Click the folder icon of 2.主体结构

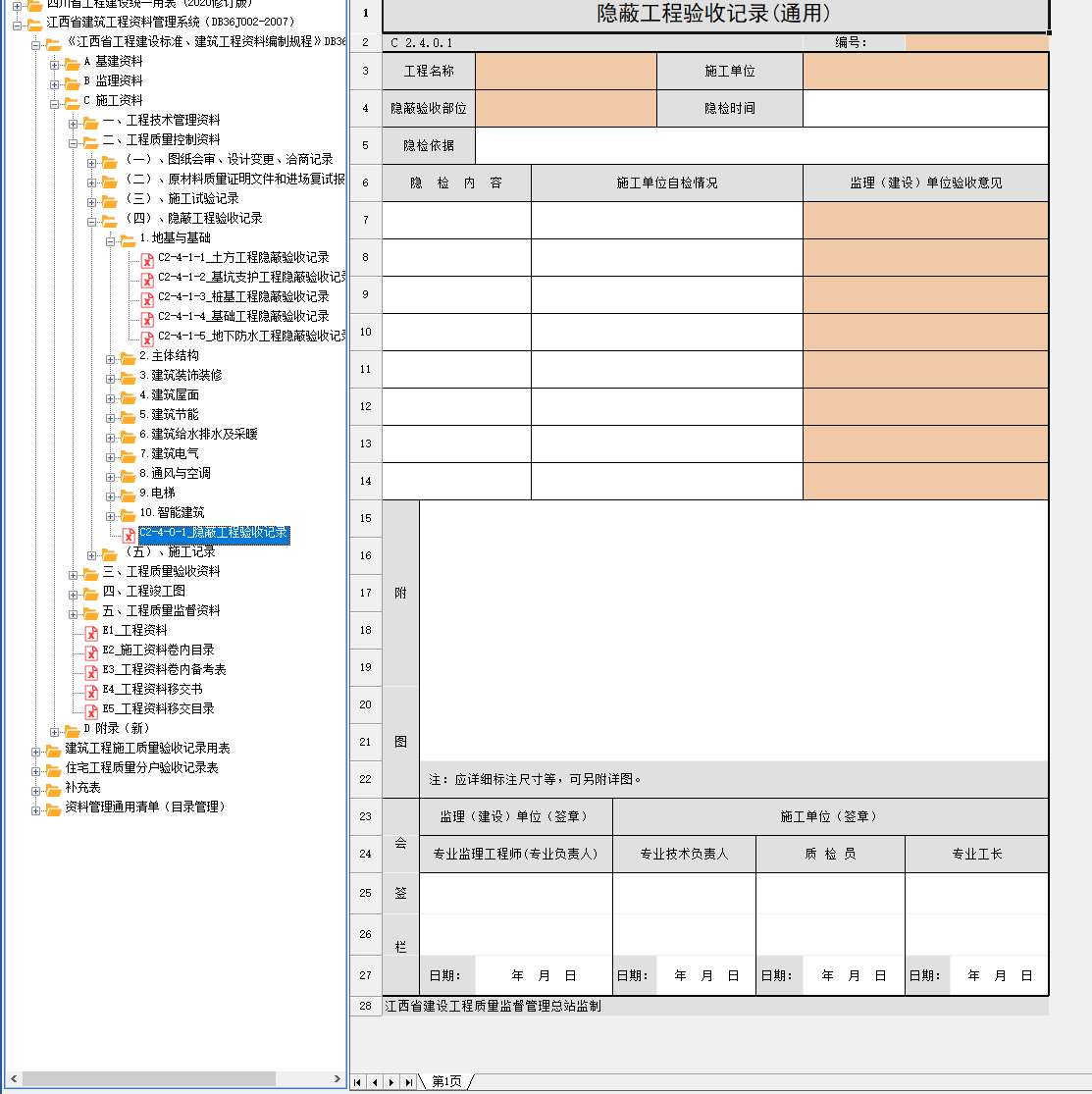tap(128, 359)
